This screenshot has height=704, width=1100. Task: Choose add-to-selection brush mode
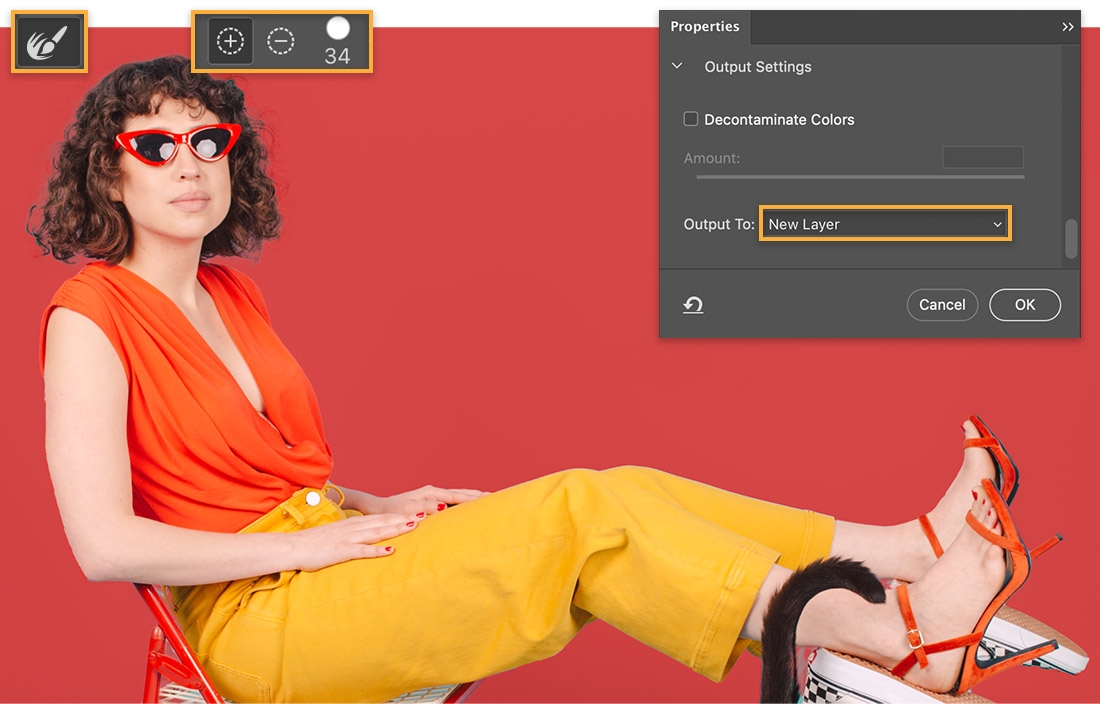tap(230, 41)
